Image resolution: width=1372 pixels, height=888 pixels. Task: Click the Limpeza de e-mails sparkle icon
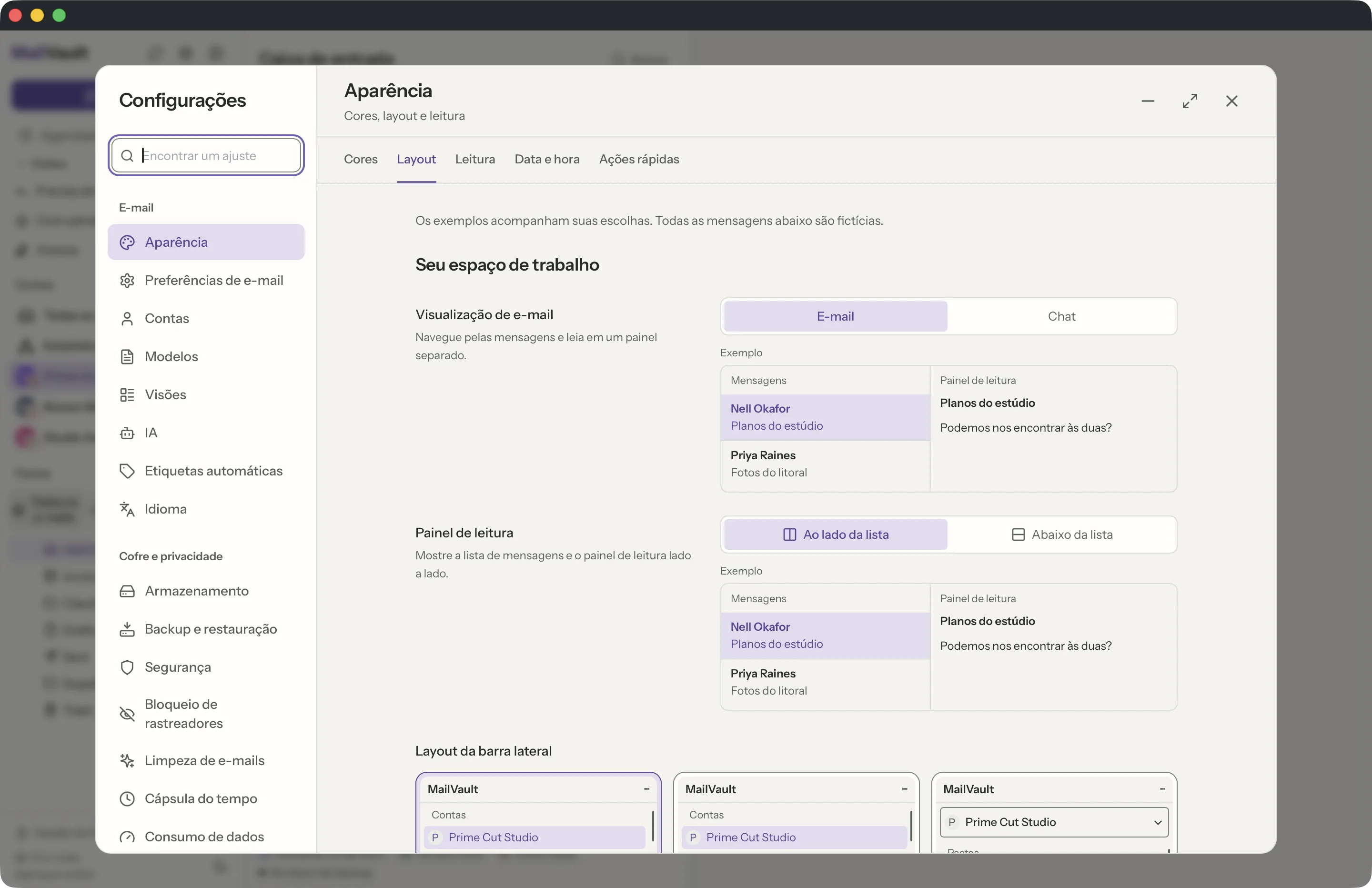coord(127,761)
